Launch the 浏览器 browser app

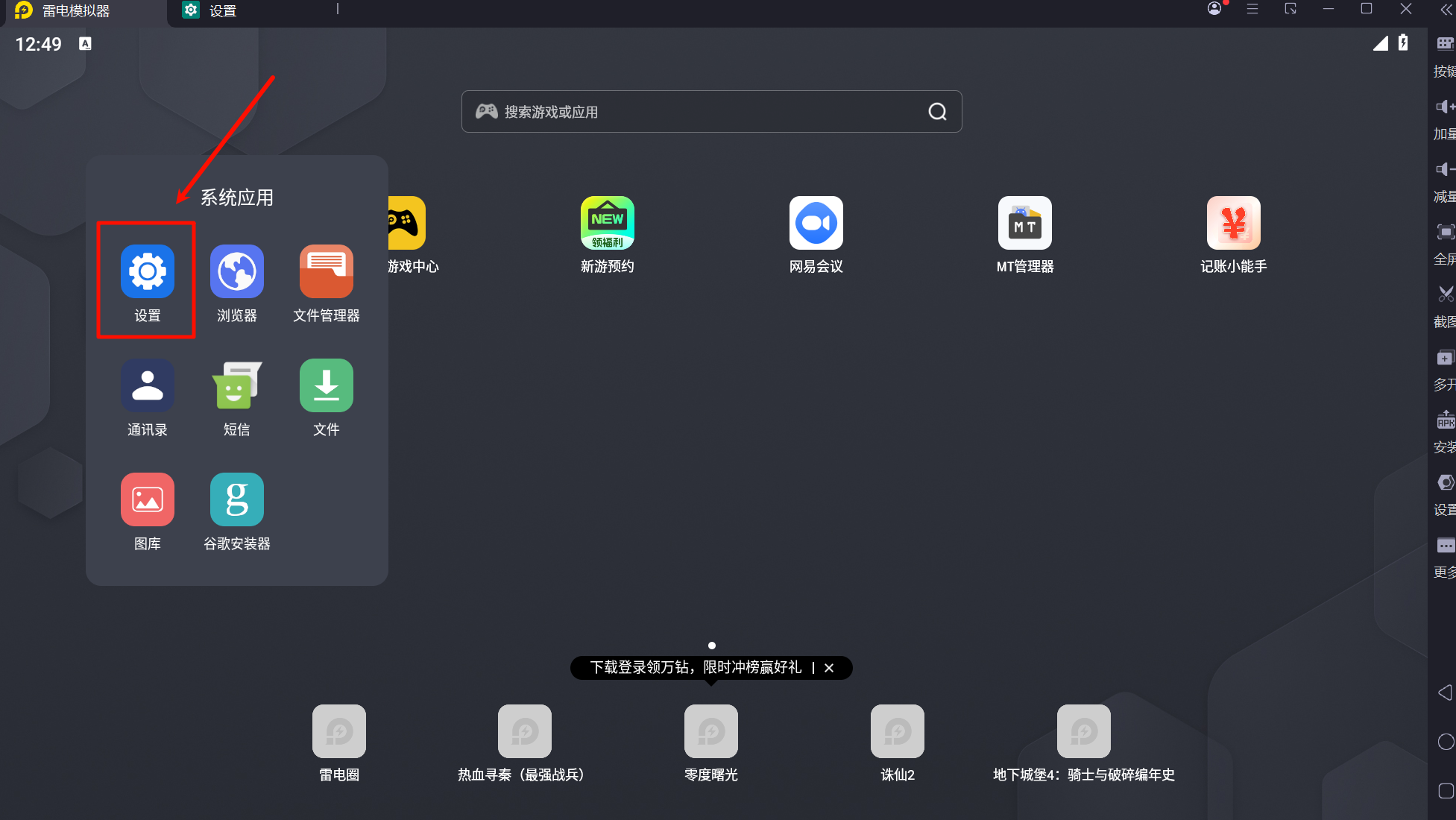236,272
